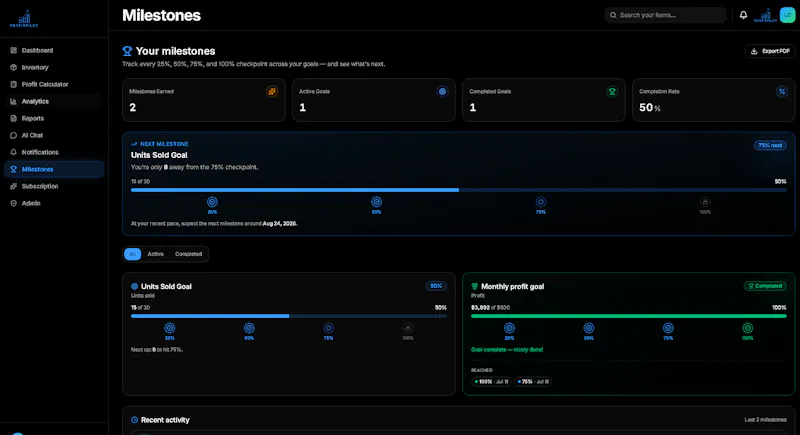
Task: Click locked 100% checkpoint in Next Milestone panel
Action: tap(705, 202)
